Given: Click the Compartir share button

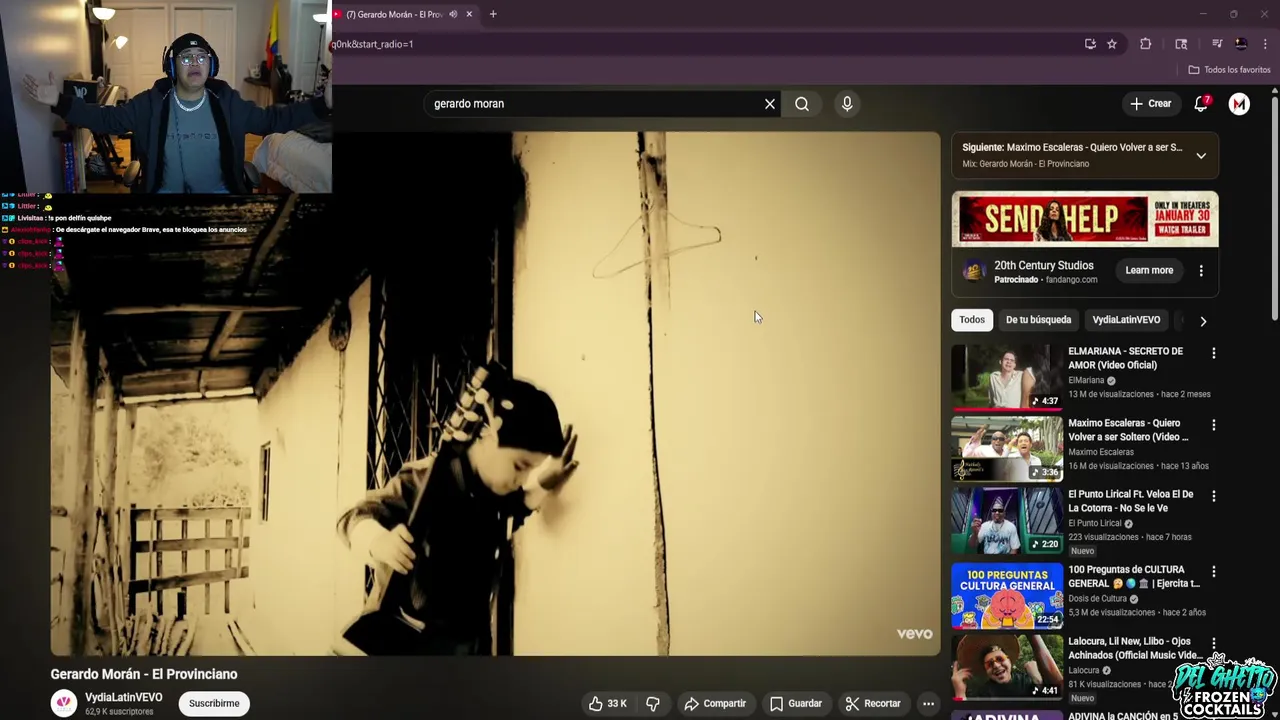Looking at the screenshot, I should (x=715, y=704).
